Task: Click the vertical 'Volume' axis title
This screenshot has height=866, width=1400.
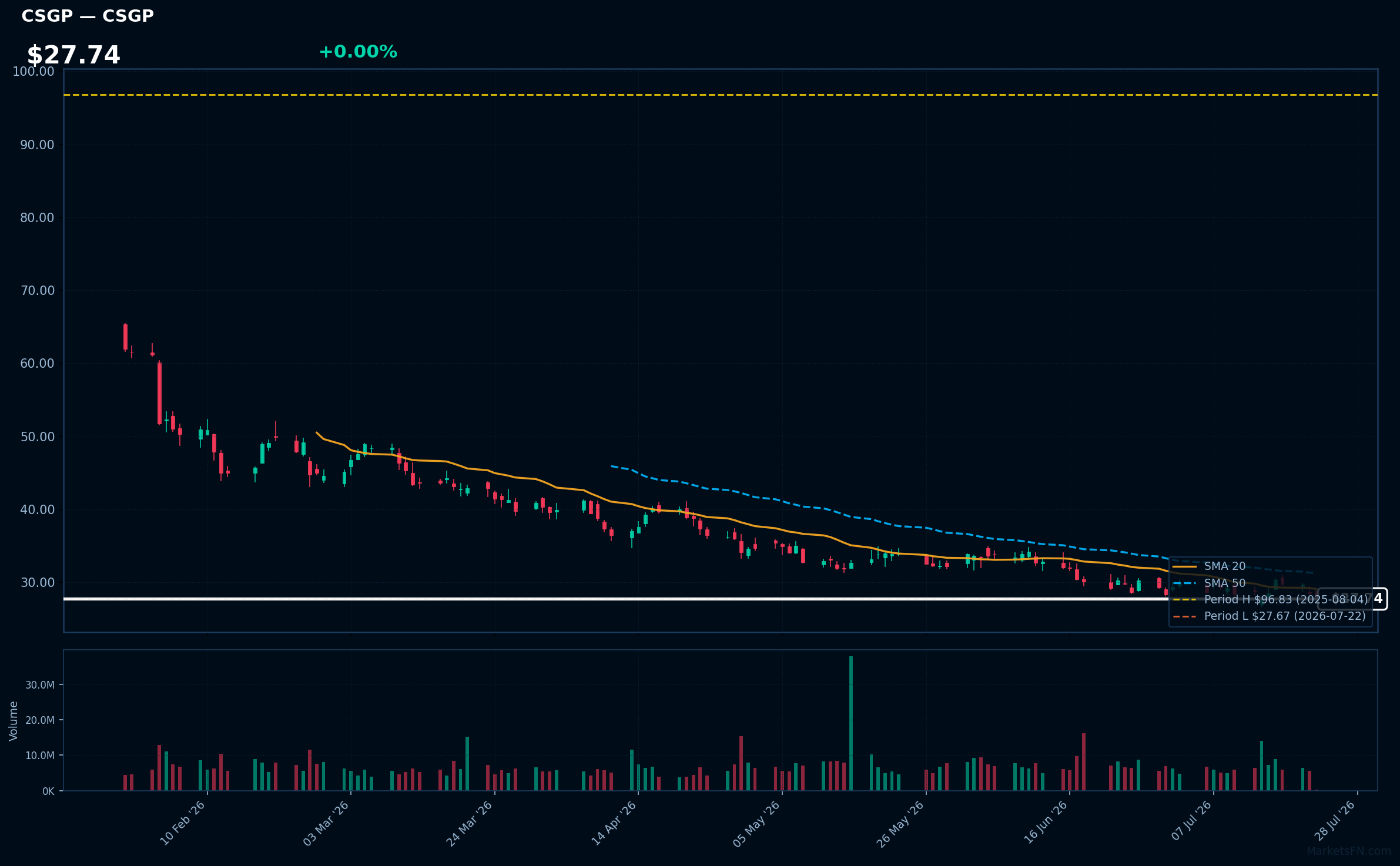Action: [x=14, y=721]
